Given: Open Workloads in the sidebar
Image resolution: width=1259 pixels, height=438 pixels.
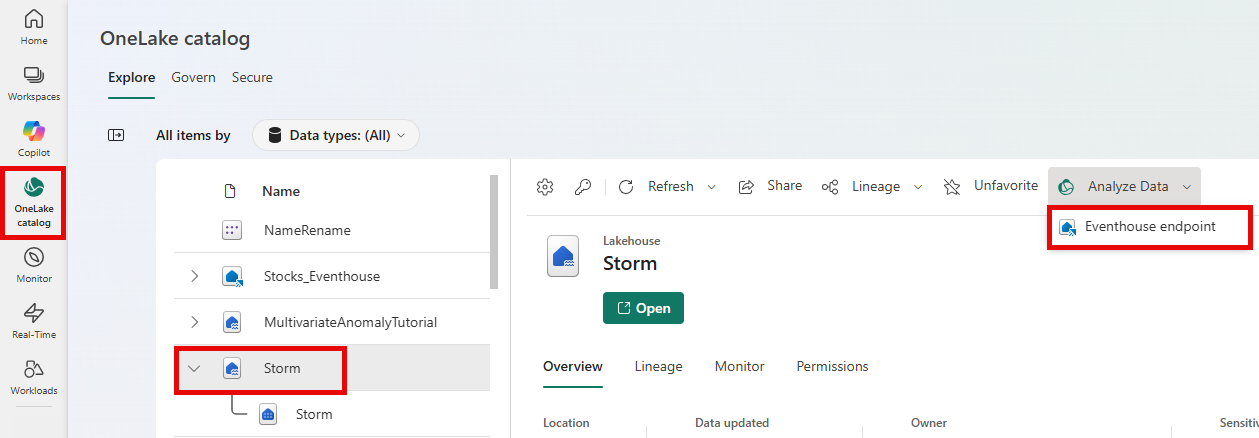Looking at the screenshot, I should [x=33, y=377].
